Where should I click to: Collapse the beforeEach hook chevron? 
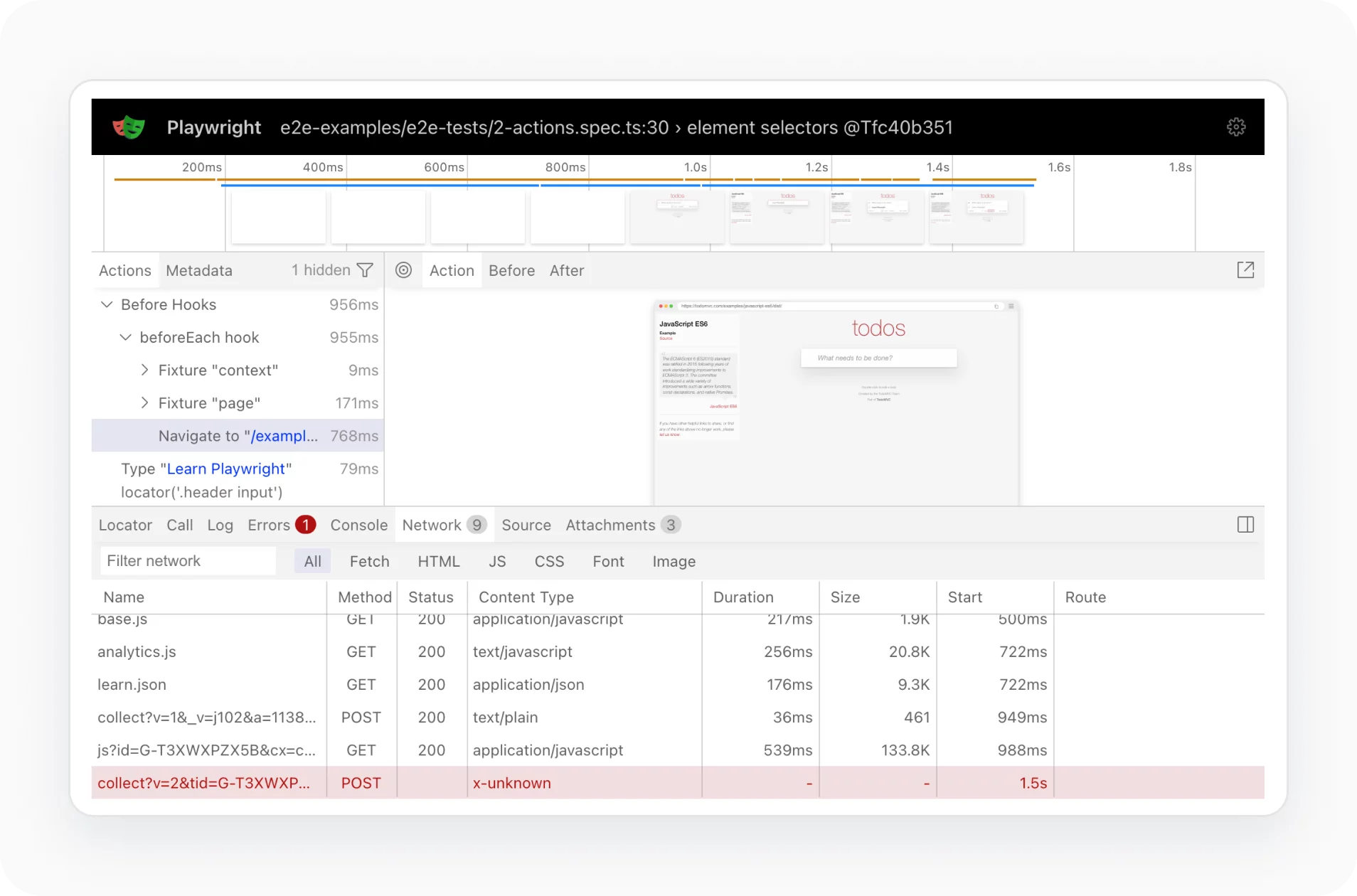click(x=125, y=337)
